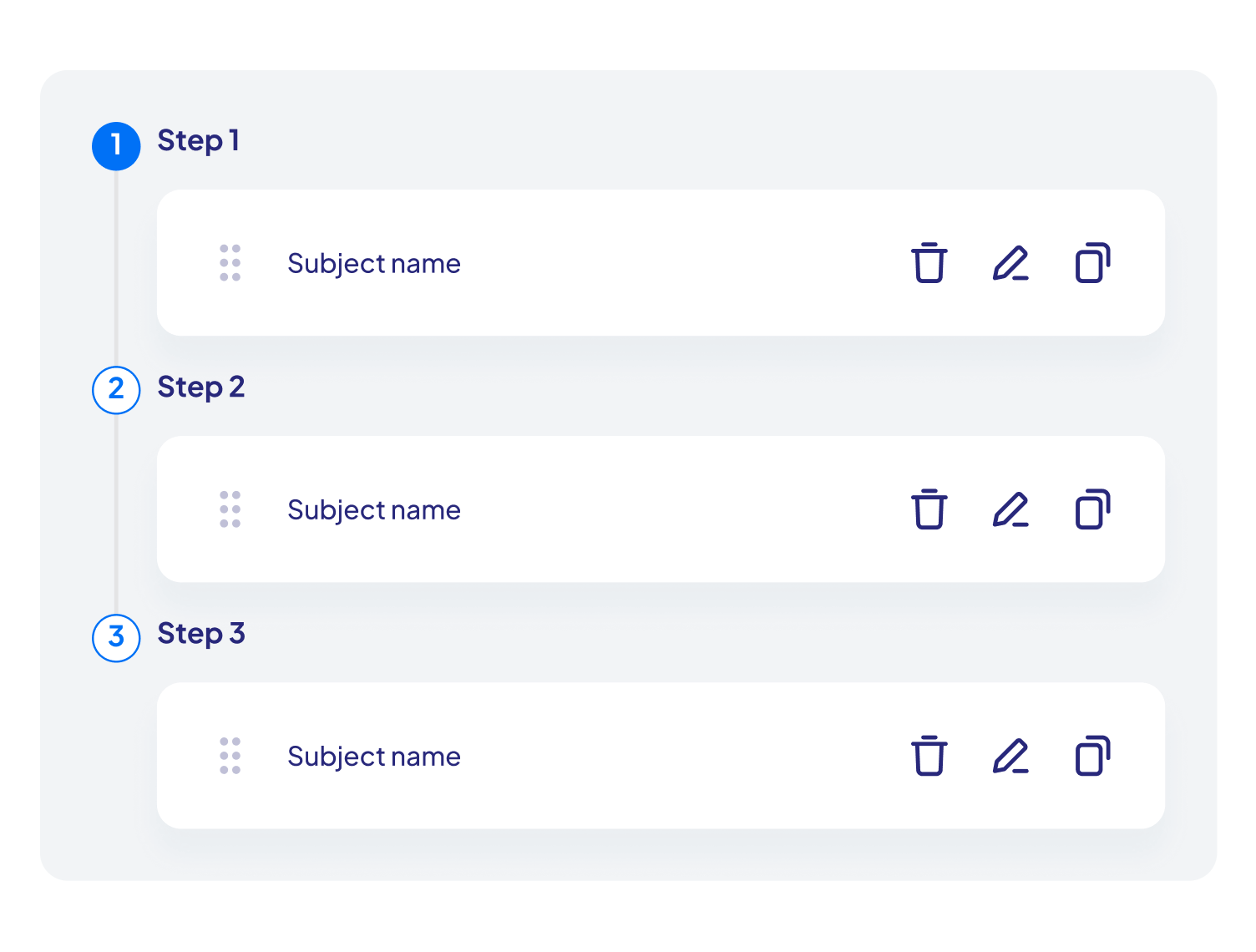The width and height of the screenshot is (1256, 952).
Task: Duplicate the subject in Step 1
Action: pyautogui.click(x=1092, y=263)
